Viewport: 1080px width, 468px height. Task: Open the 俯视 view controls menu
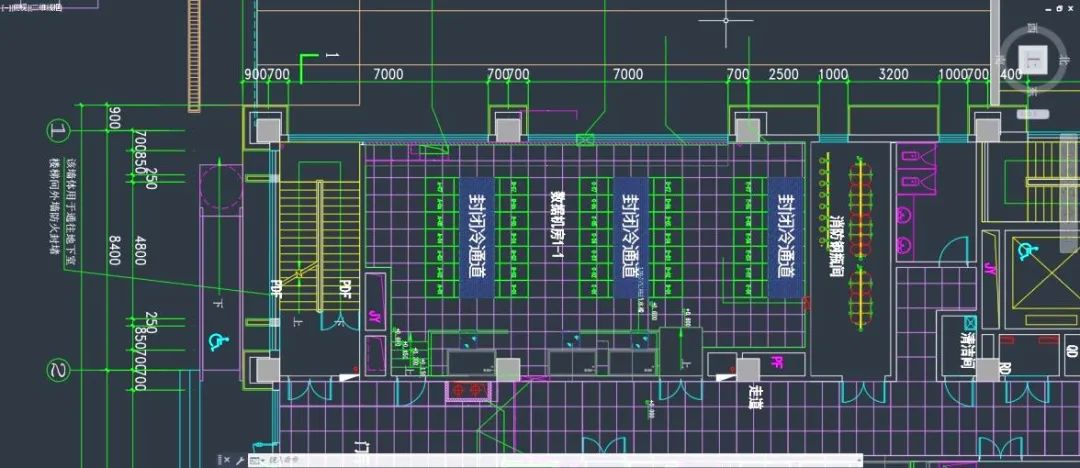(19, 7)
